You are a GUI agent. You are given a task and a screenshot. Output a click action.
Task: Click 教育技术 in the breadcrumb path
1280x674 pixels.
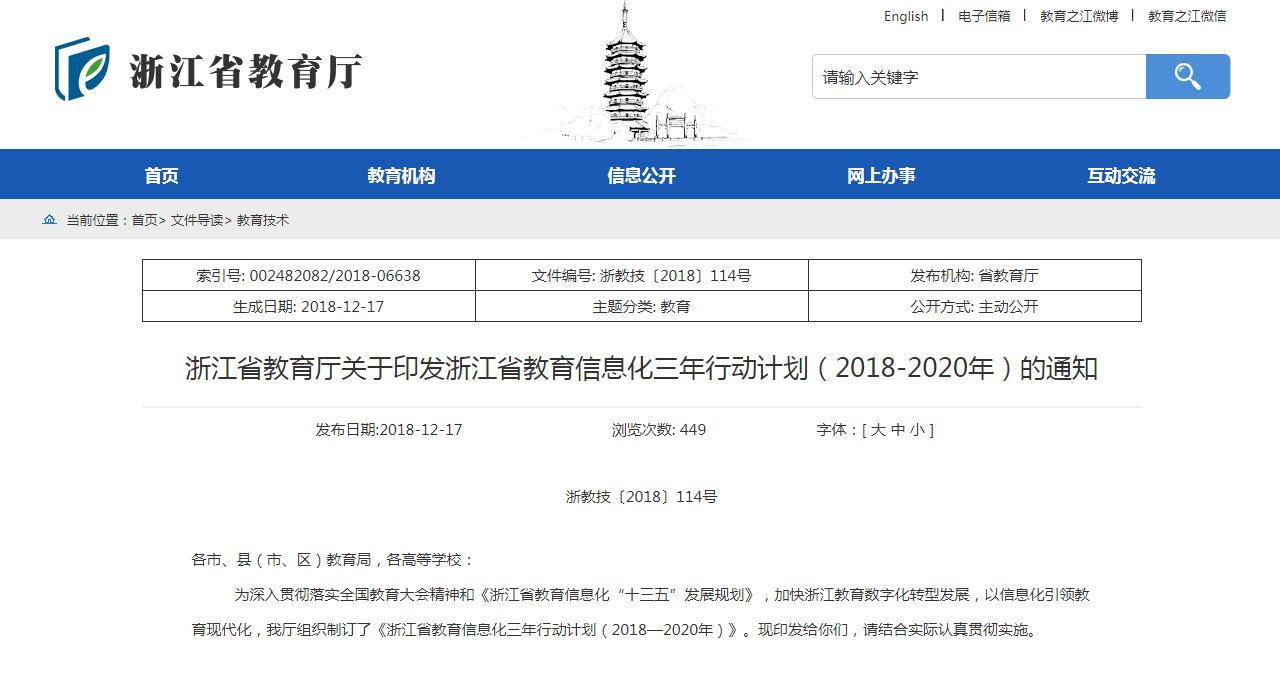(263, 220)
